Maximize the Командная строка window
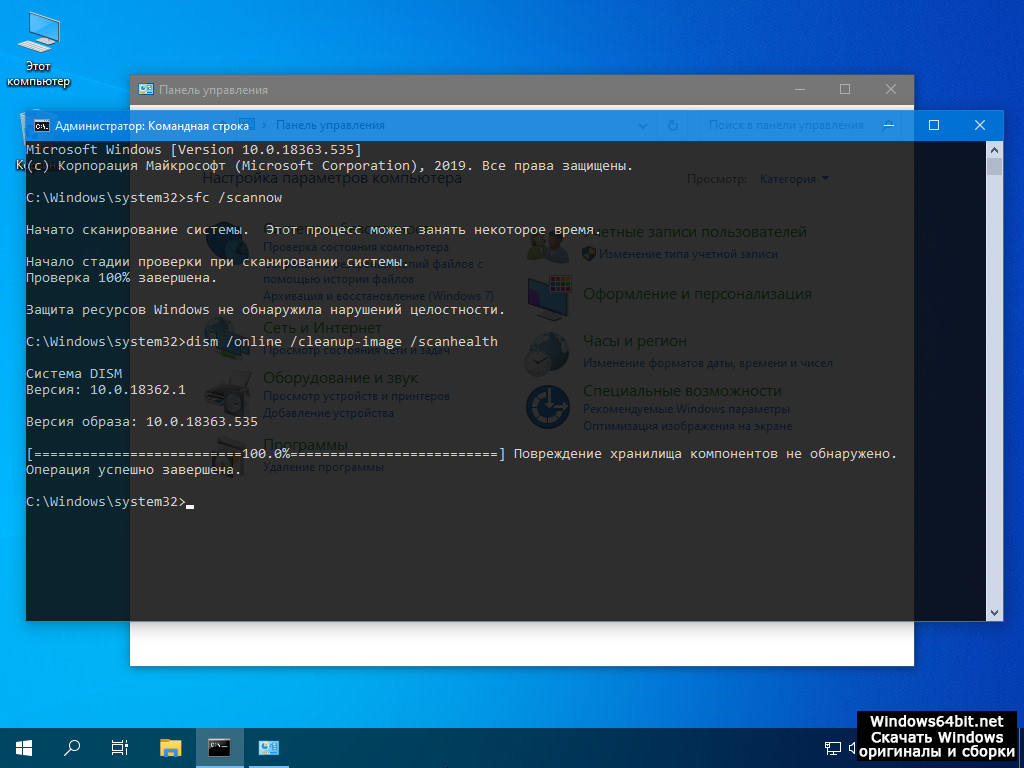The height and width of the screenshot is (768, 1024). pos(934,126)
